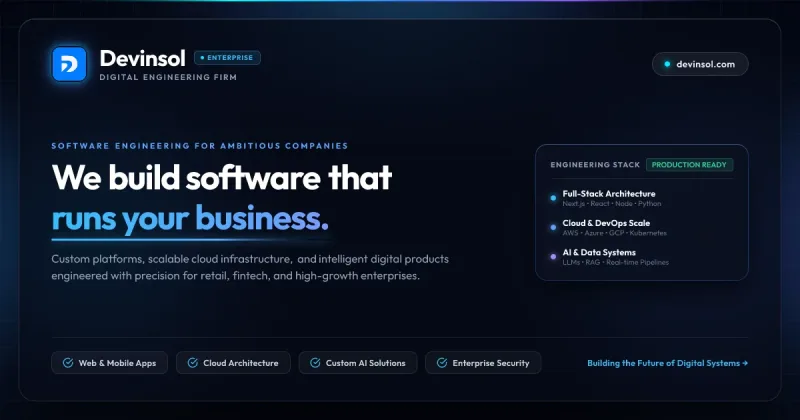Screen dimensions: 800x420
Task: Click the bullet dot beside Full-Stack Architecture
Action: pos(553,198)
